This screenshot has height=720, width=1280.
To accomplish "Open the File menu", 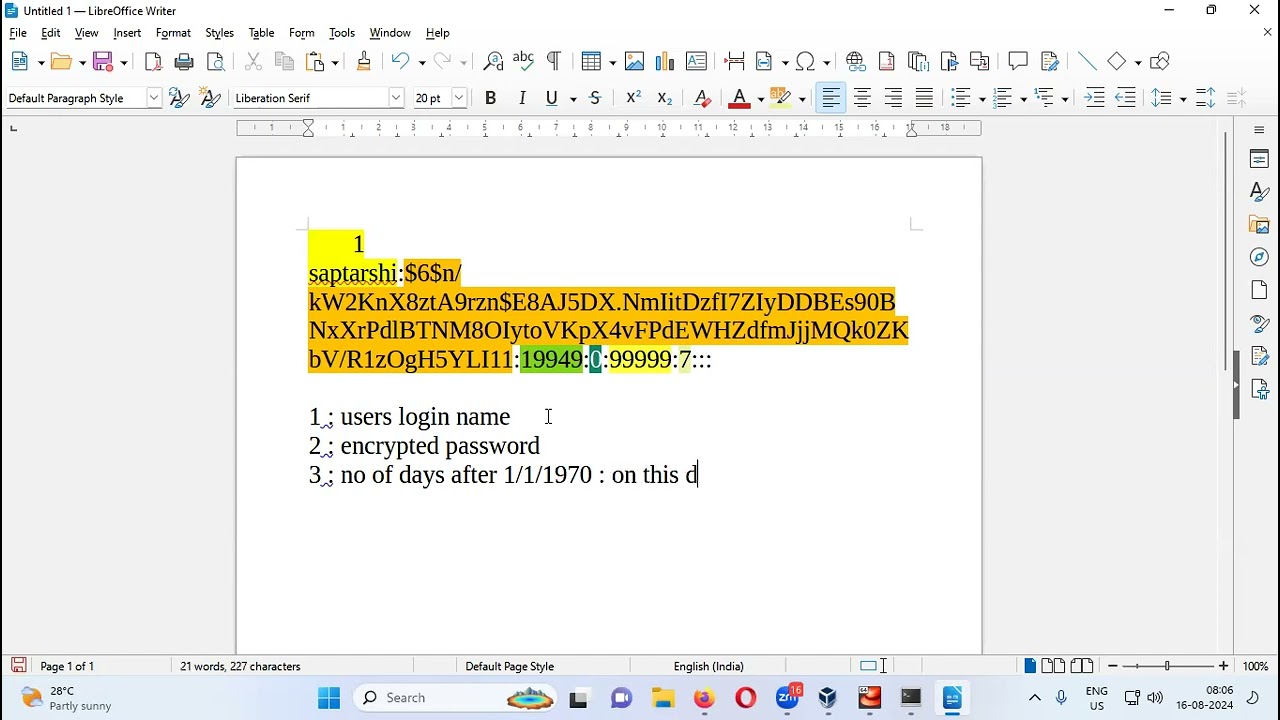I will click(18, 33).
